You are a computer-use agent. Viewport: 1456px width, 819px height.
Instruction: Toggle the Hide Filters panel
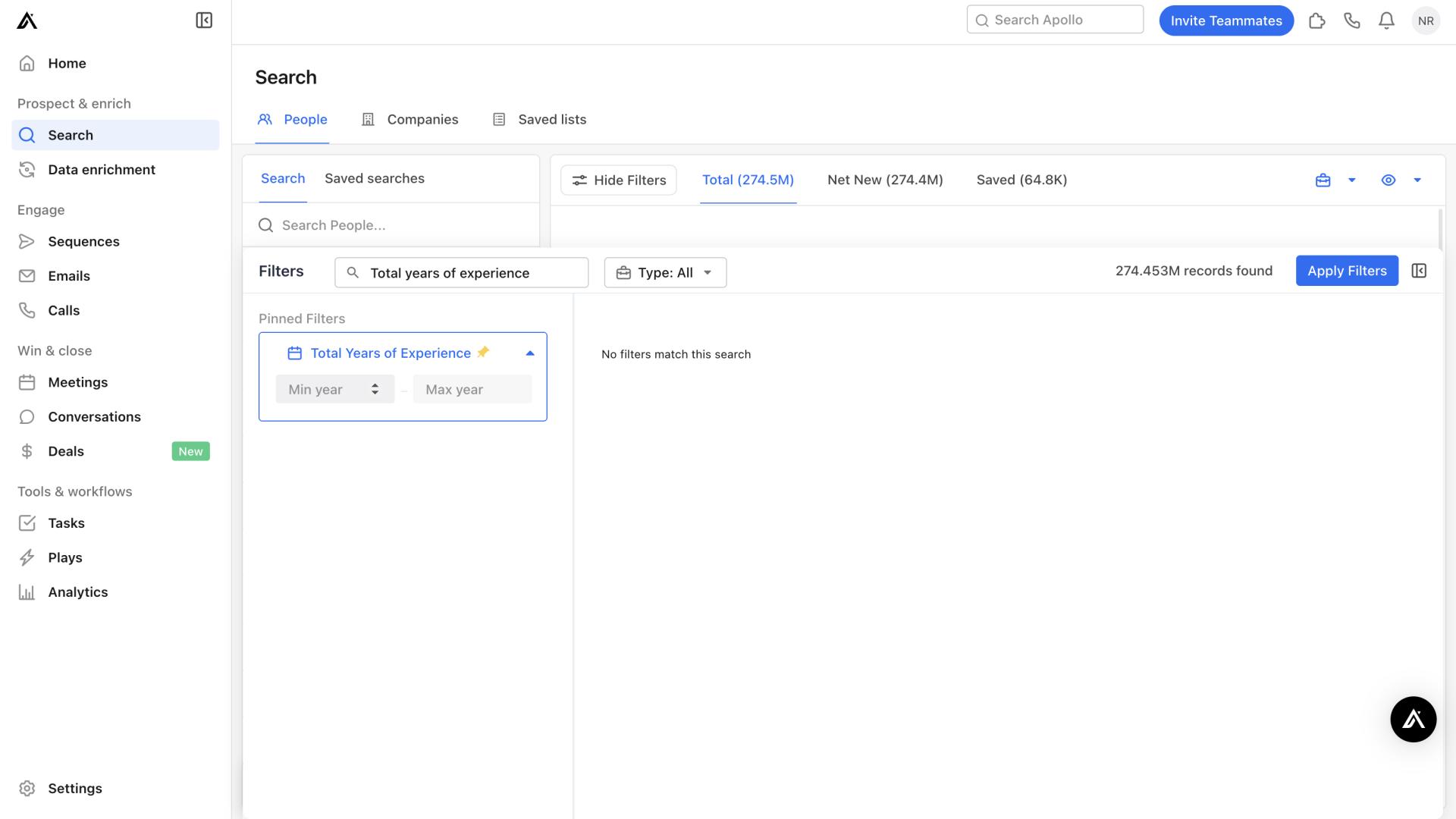[x=618, y=180]
